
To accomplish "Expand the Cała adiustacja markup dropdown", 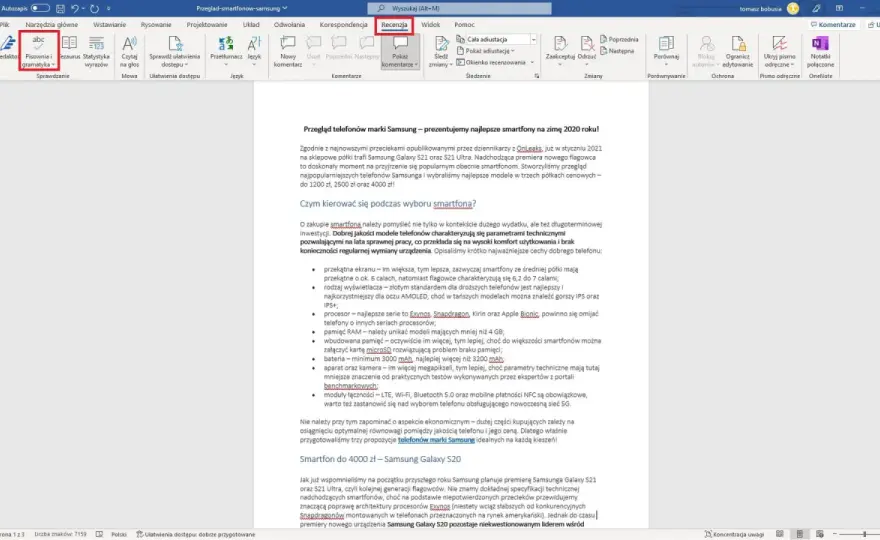I will point(533,39).
